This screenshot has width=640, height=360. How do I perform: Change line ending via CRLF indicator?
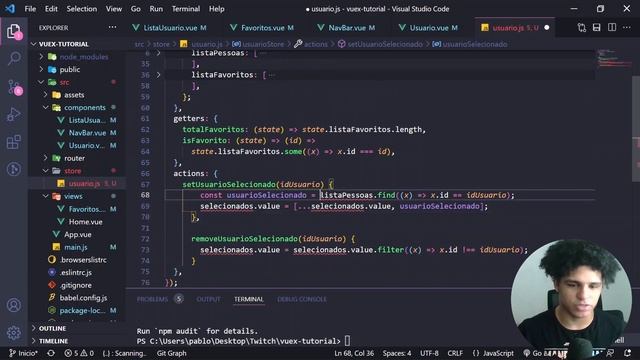pyautogui.click(x=455, y=353)
